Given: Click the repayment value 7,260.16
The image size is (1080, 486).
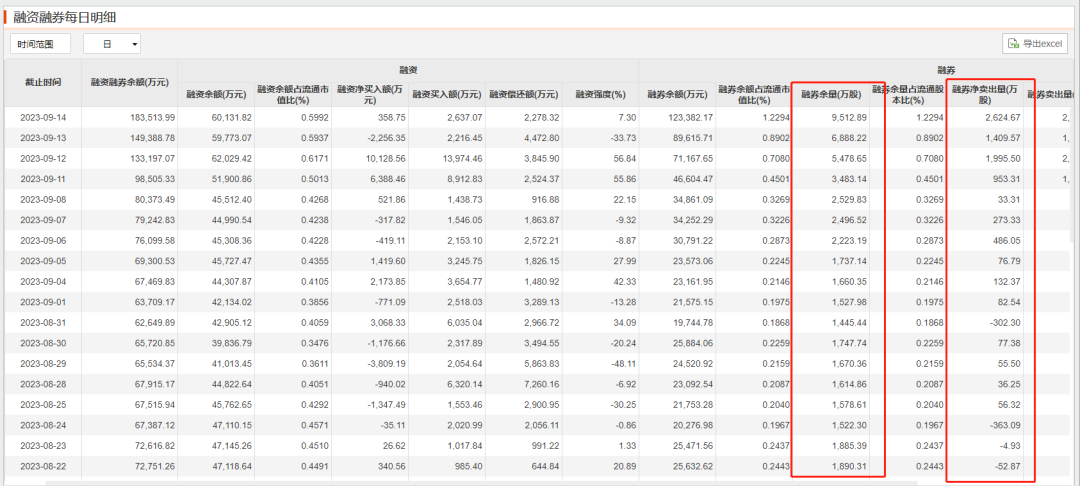Looking at the screenshot, I should coord(541,384).
